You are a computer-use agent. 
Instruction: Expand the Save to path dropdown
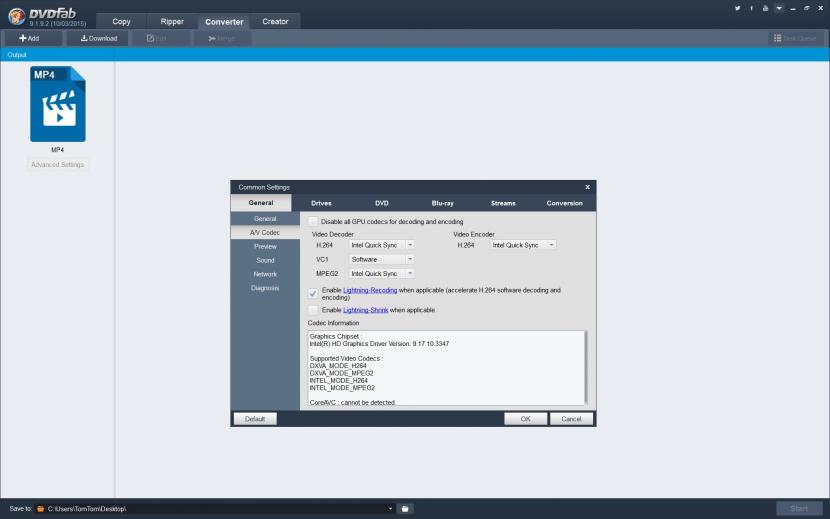click(390, 509)
